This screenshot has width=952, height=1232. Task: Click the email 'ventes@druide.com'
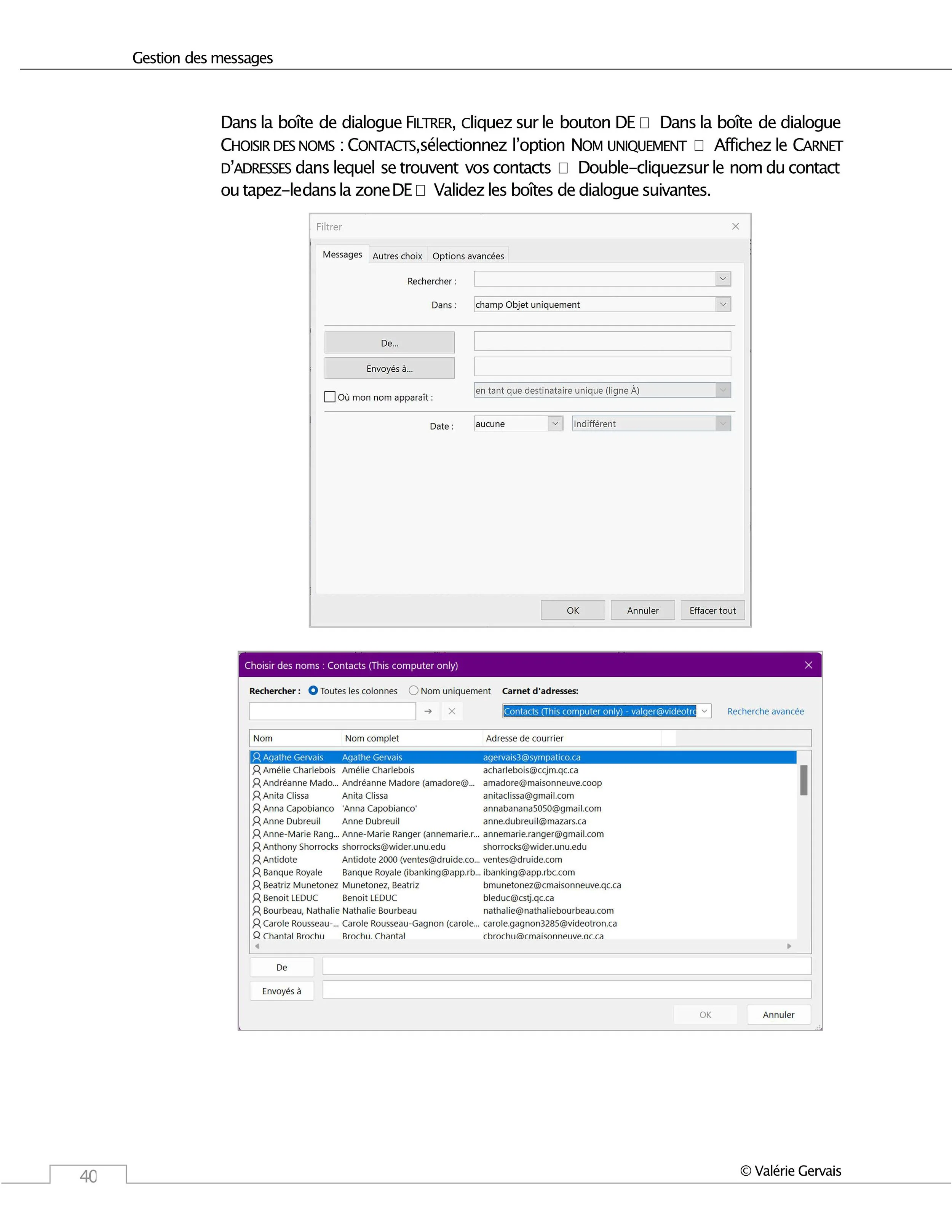522,859
